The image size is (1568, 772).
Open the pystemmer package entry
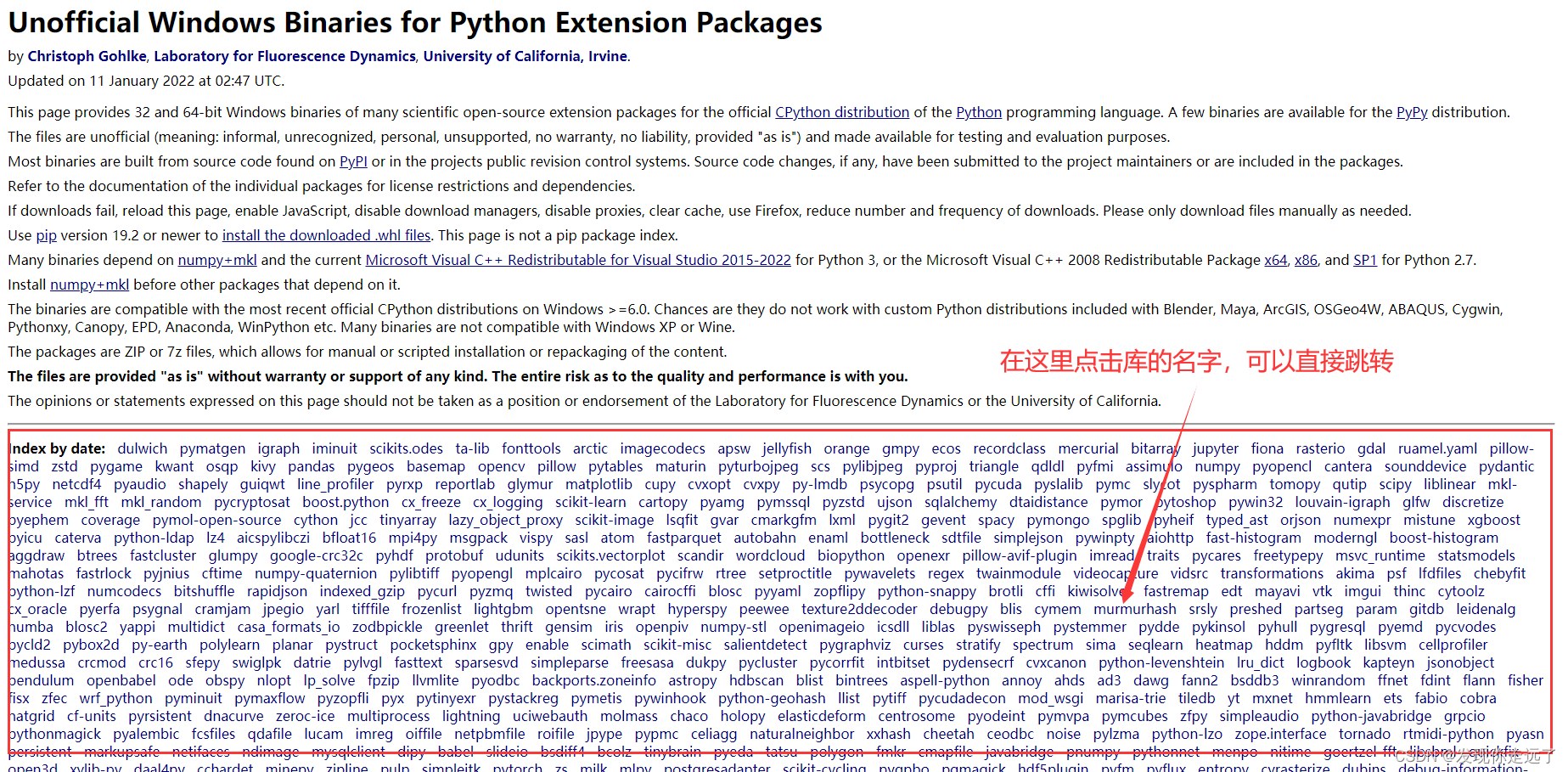[x=1089, y=627]
